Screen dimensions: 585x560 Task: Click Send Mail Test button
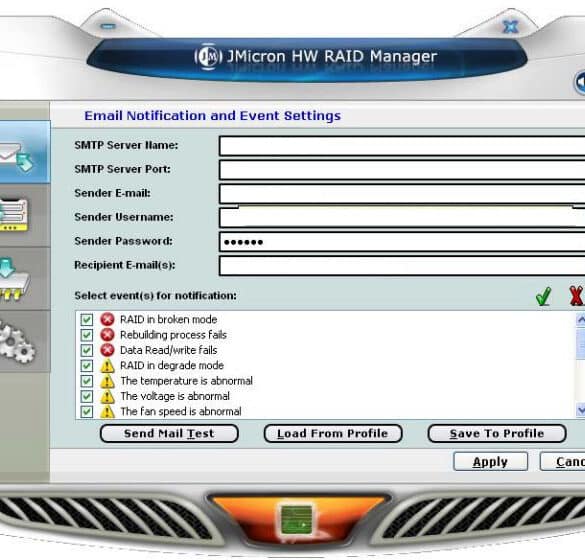pyautogui.click(x=169, y=434)
